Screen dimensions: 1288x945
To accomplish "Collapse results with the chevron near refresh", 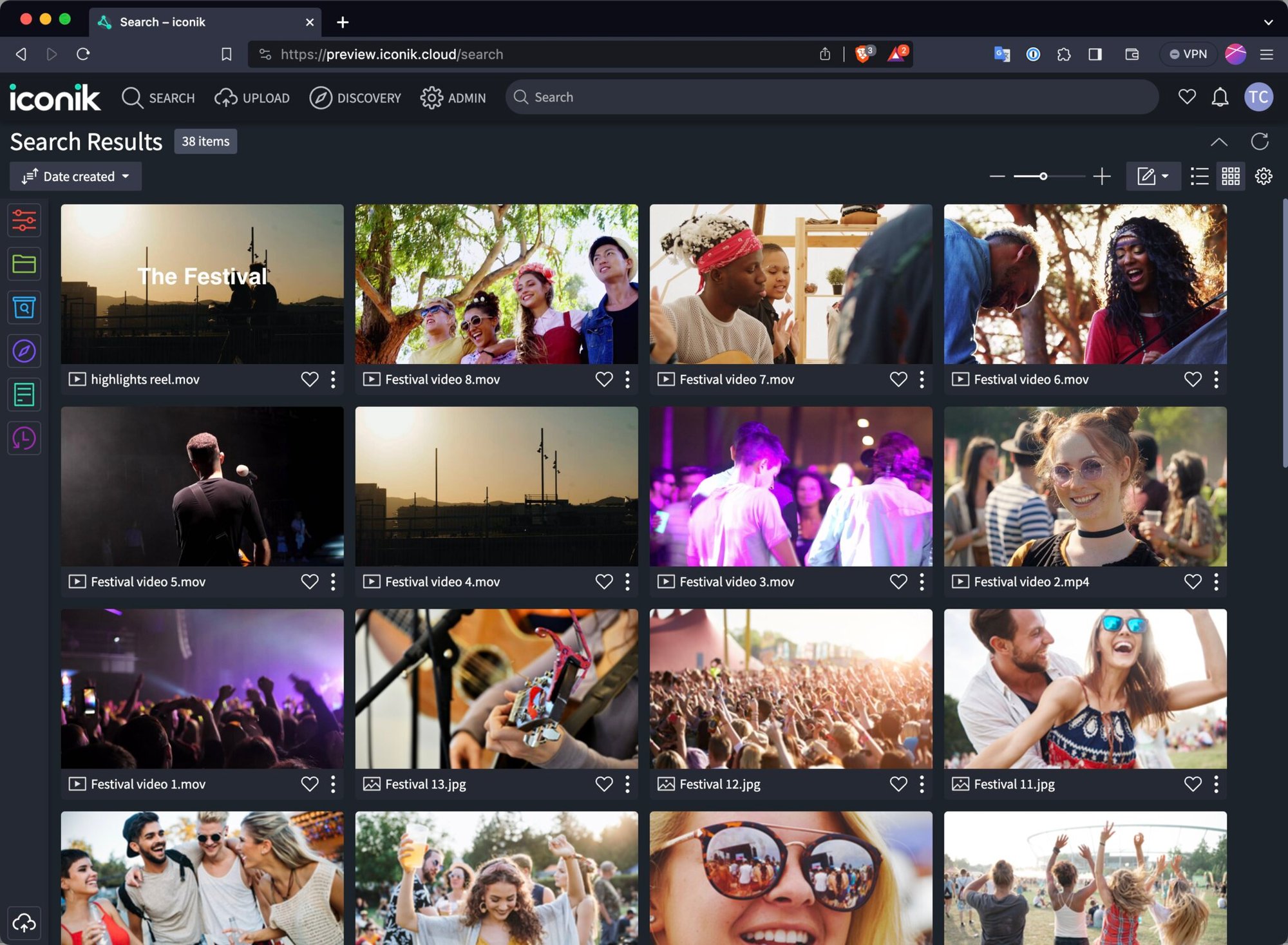I will pos(1219,141).
